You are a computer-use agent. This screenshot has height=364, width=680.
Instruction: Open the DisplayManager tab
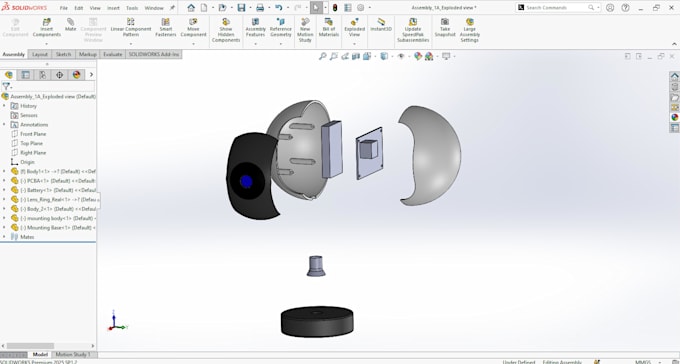tap(76, 75)
